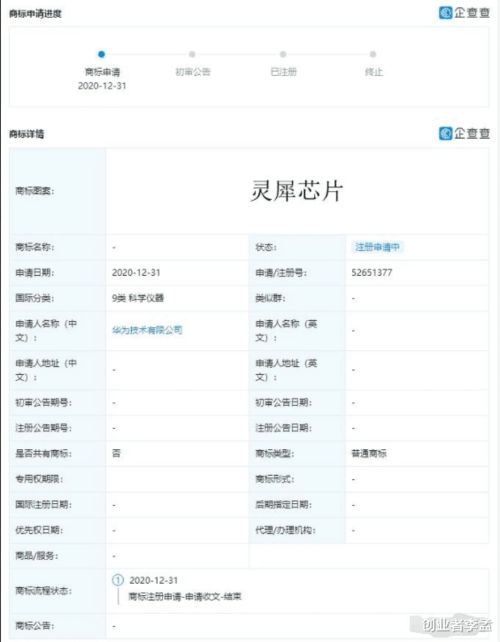The image size is (500, 642).
Task: Click the 已注册 step label
Action: (283, 72)
